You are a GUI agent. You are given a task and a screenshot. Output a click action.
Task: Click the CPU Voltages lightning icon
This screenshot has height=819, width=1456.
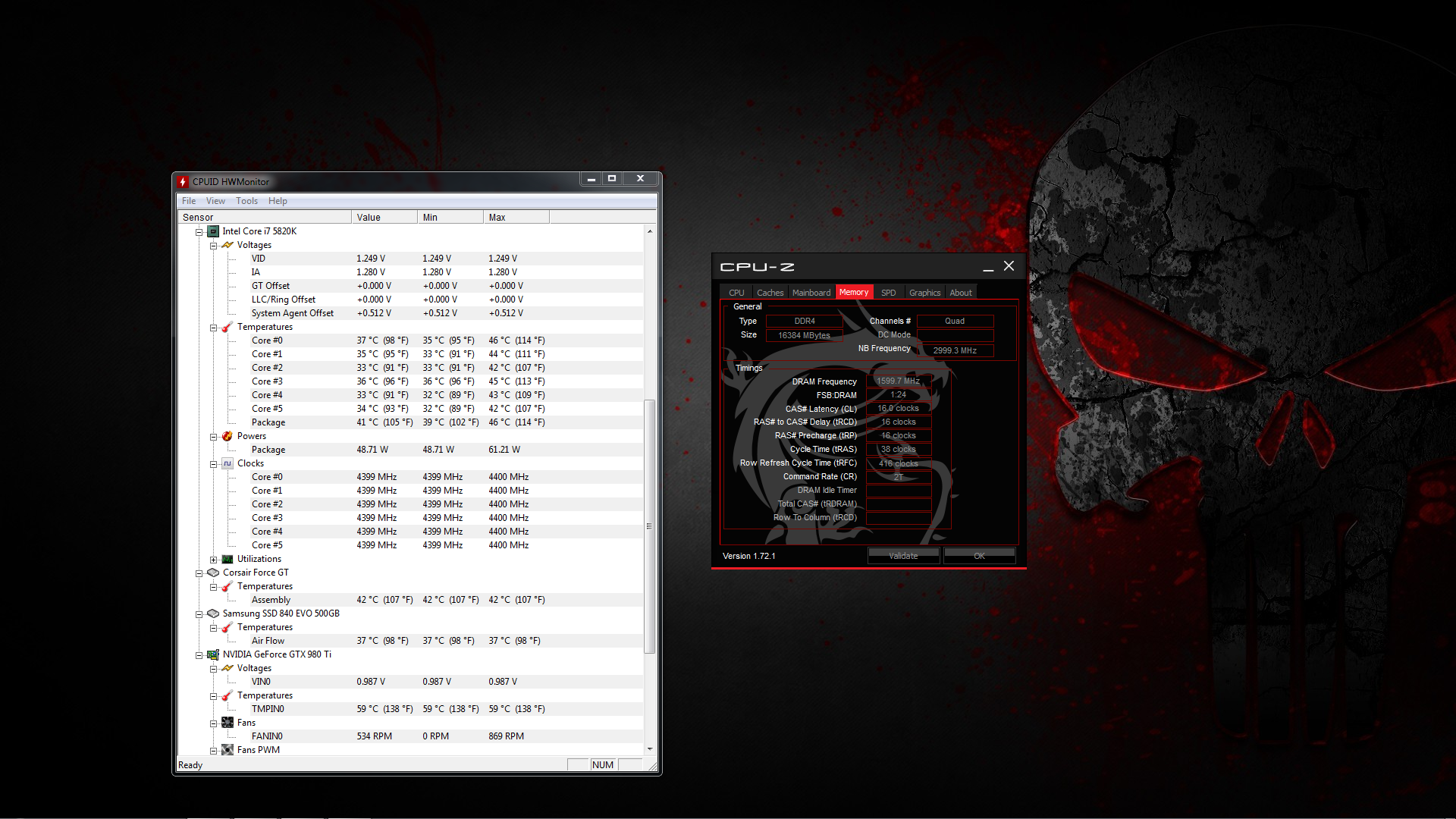pyautogui.click(x=227, y=245)
